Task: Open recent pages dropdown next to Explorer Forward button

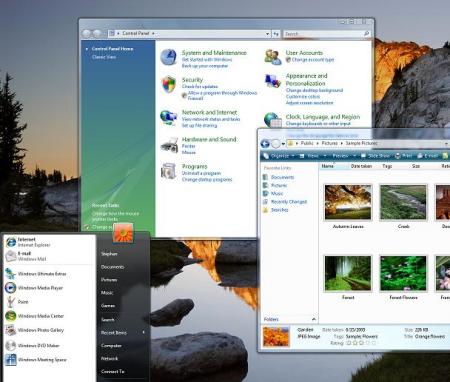Action: [283, 144]
